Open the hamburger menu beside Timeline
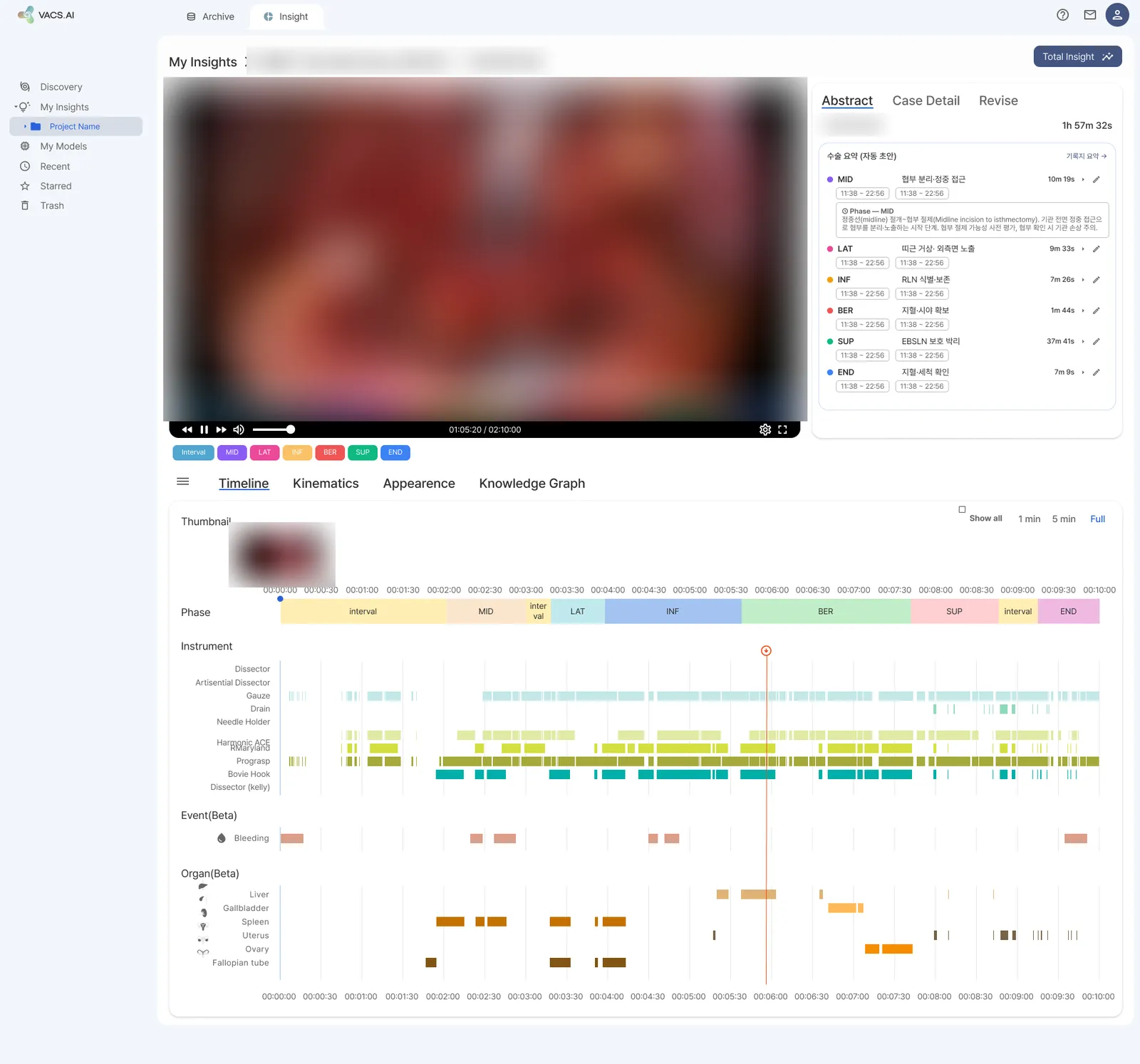Image resolution: width=1140 pixels, height=1064 pixels. tap(183, 481)
